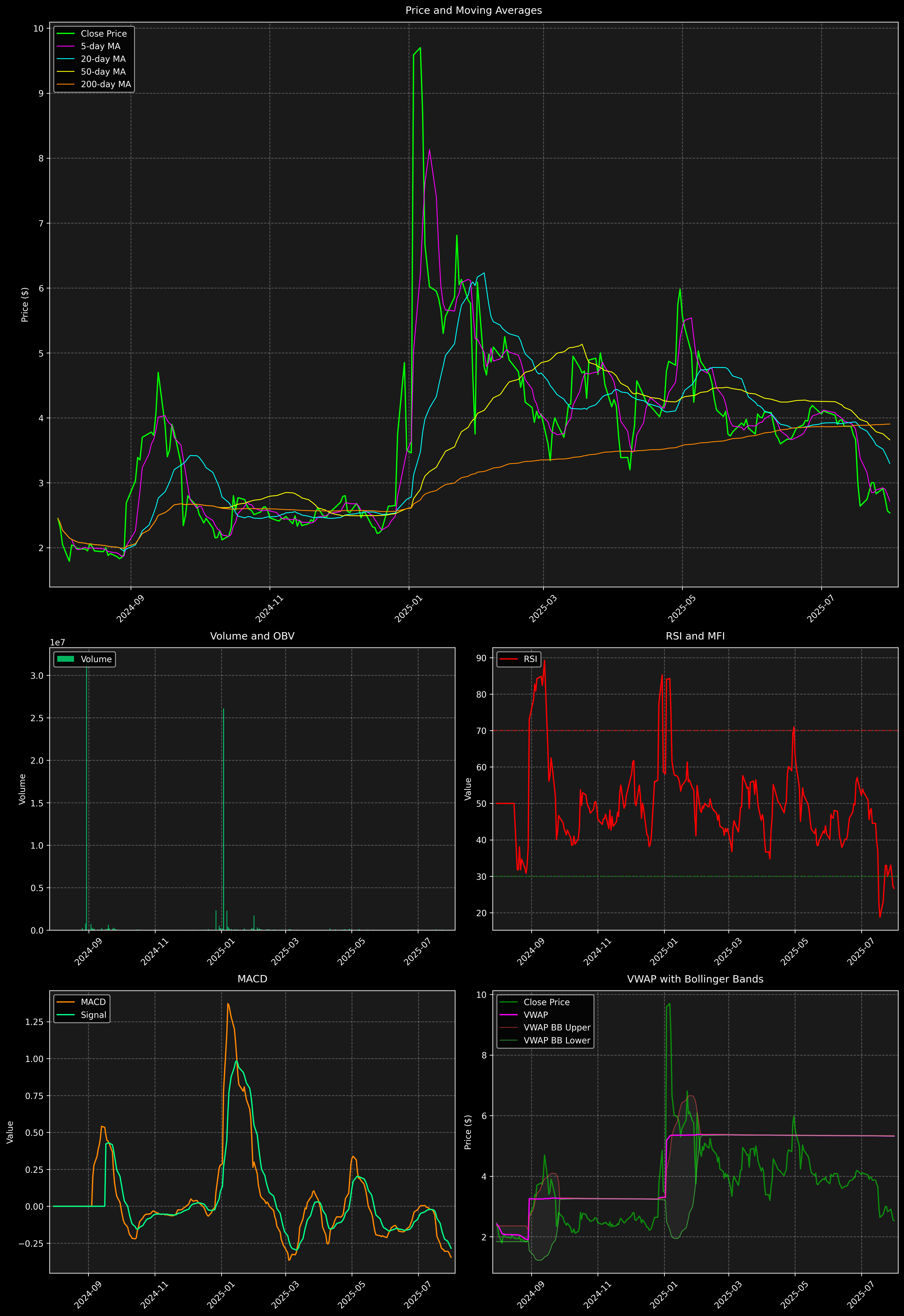Click the '30' tick on the RSI axis
The image size is (904, 1316).
[482, 877]
